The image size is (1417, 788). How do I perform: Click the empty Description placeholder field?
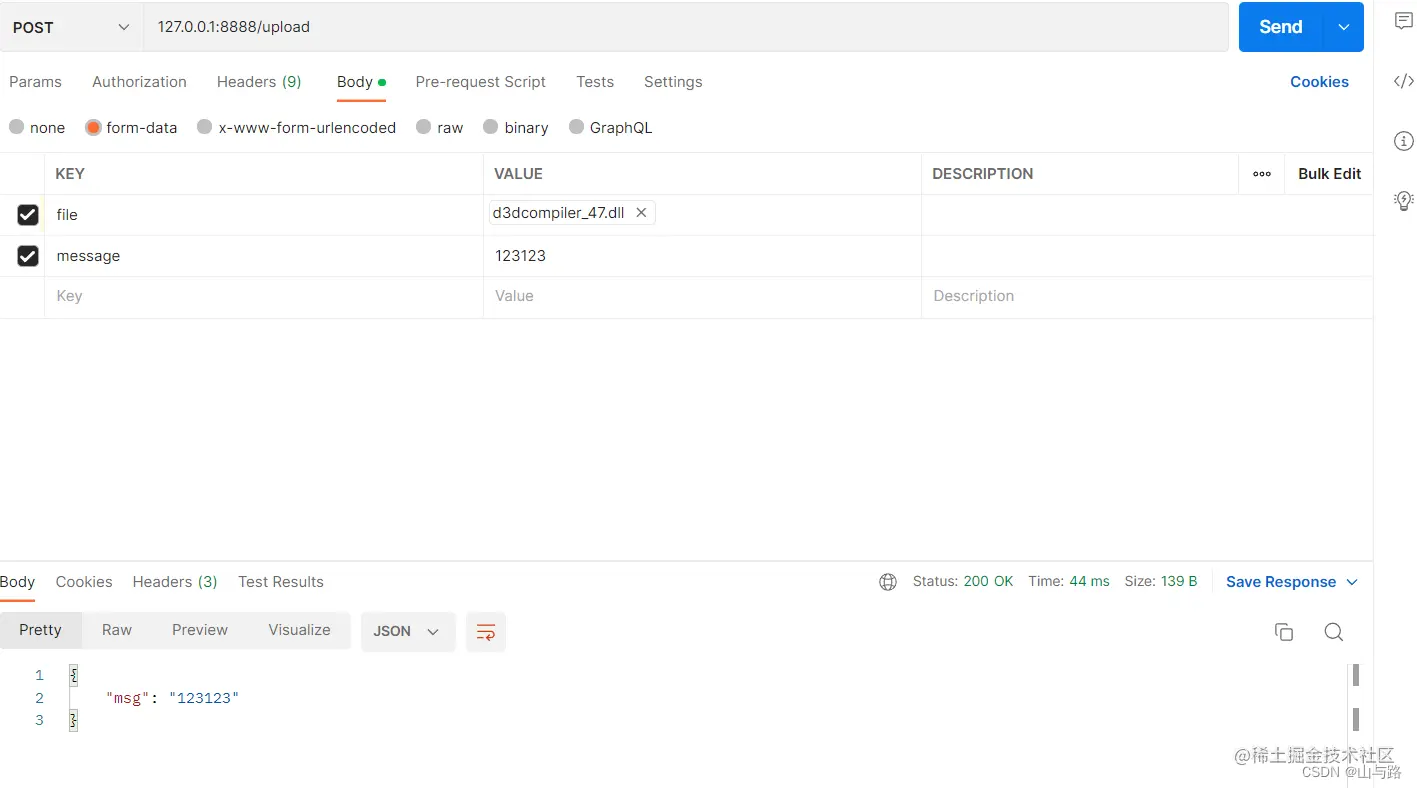click(x=1147, y=297)
